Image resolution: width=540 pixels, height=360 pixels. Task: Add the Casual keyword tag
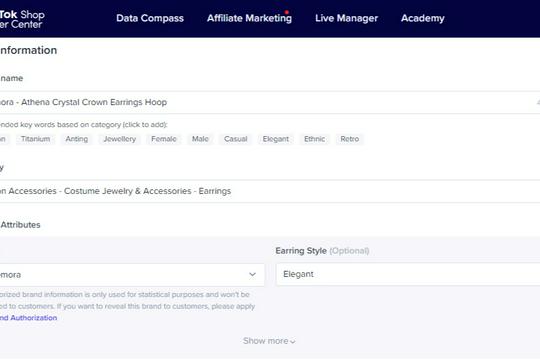pyautogui.click(x=236, y=139)
